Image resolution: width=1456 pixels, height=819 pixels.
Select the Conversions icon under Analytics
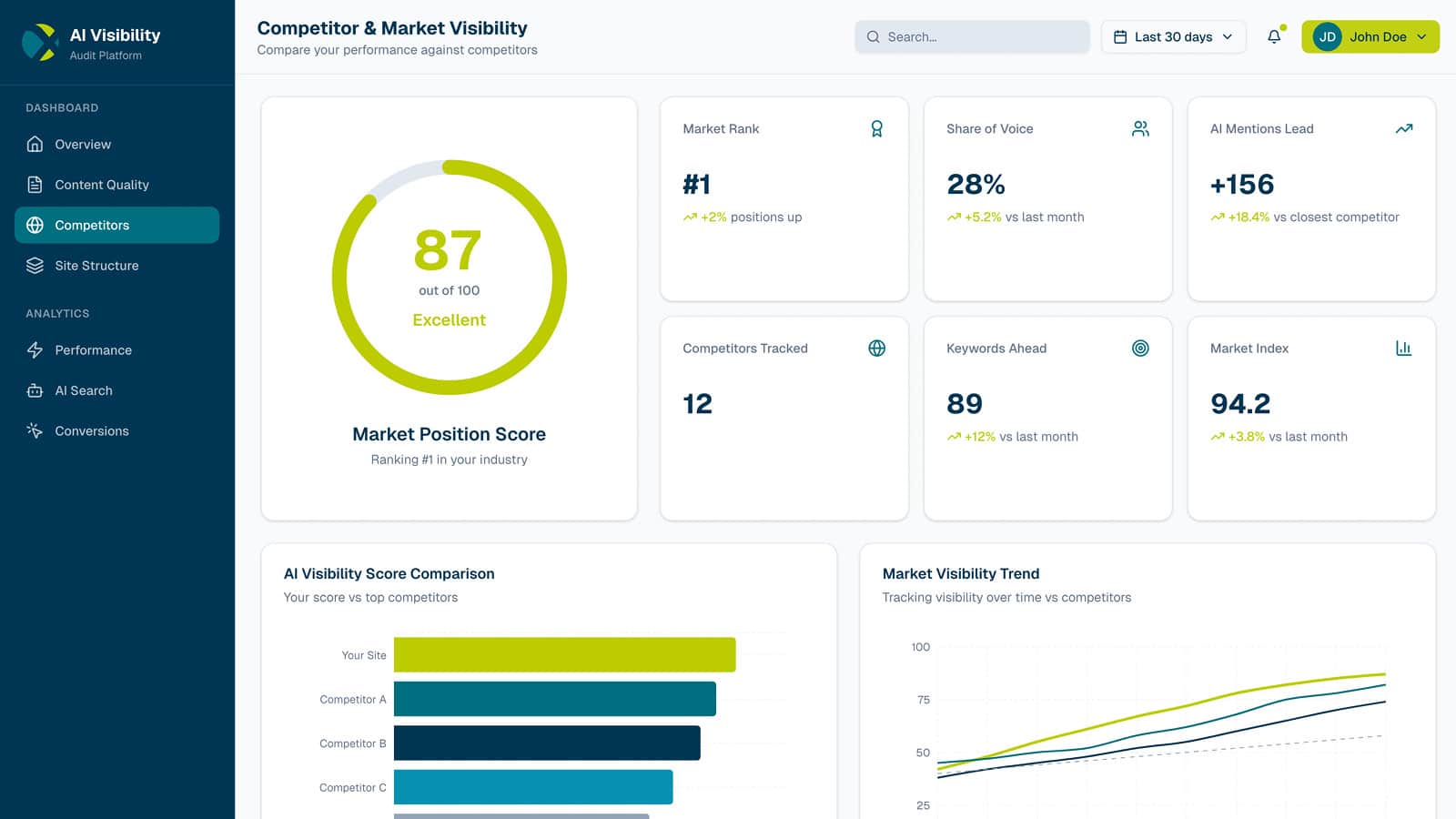point(34,430)
